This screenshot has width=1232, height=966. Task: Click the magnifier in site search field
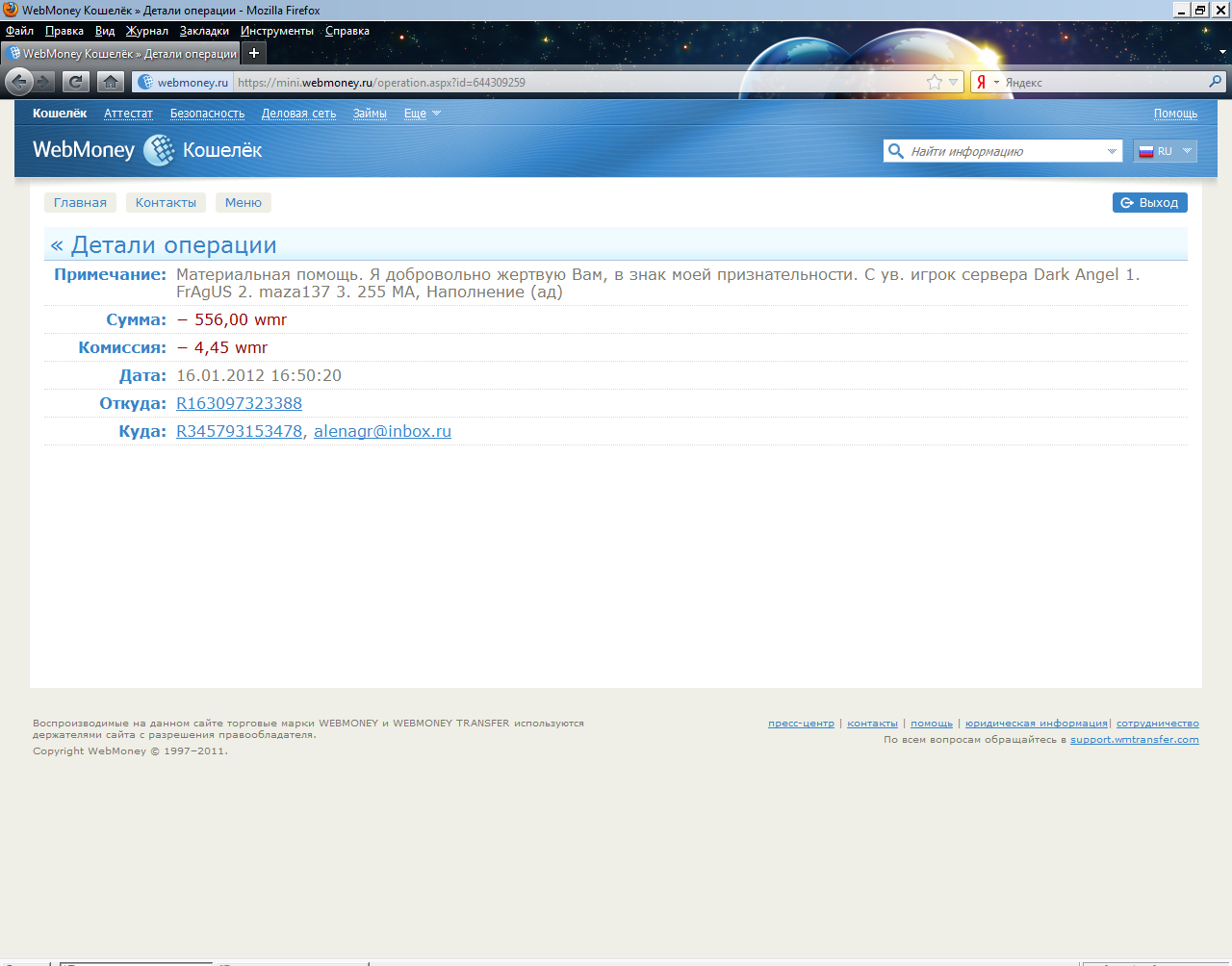coord(895,151)
